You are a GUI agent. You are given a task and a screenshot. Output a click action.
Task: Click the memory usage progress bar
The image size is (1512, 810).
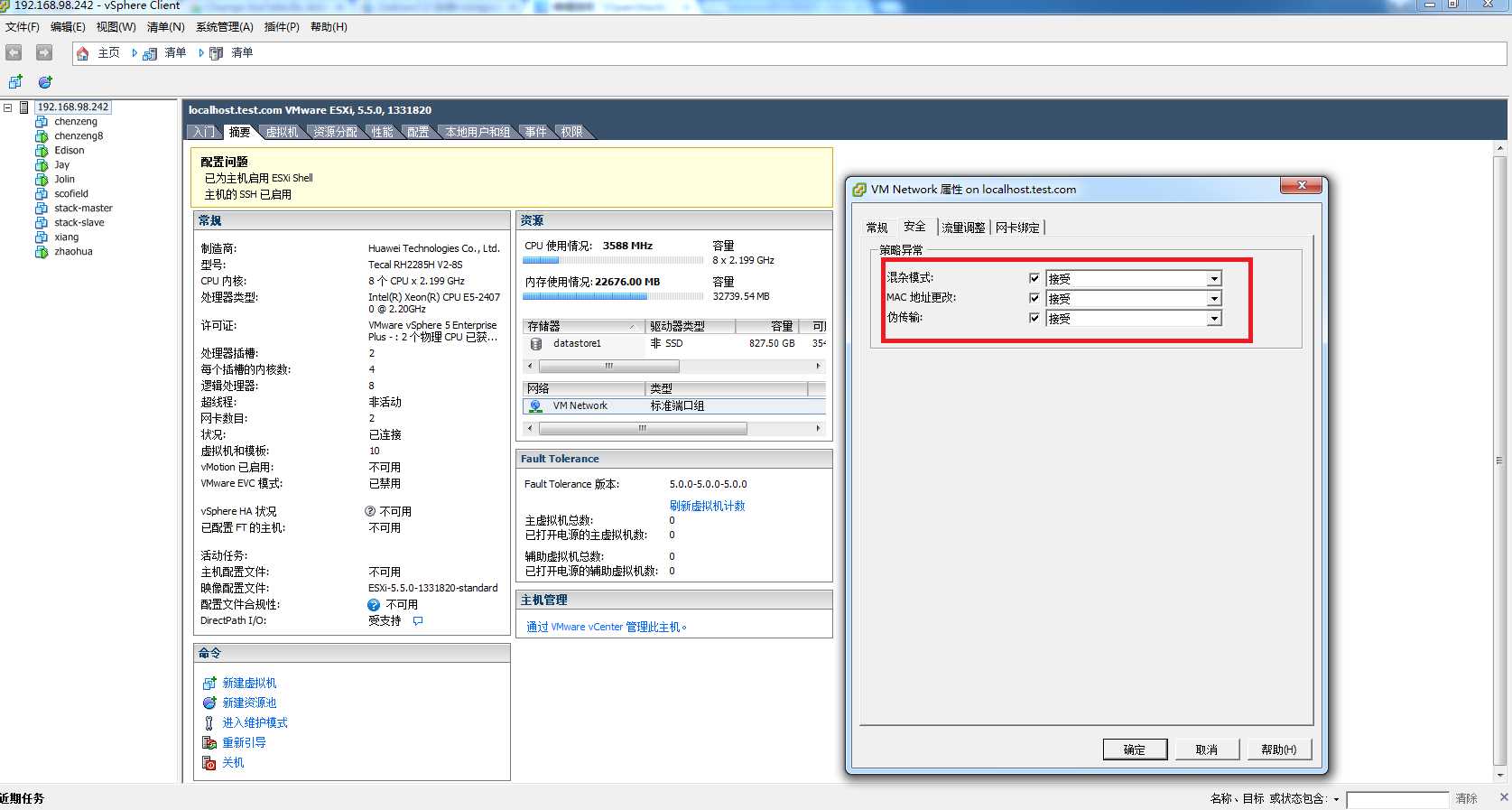click(x=613, y=296)
